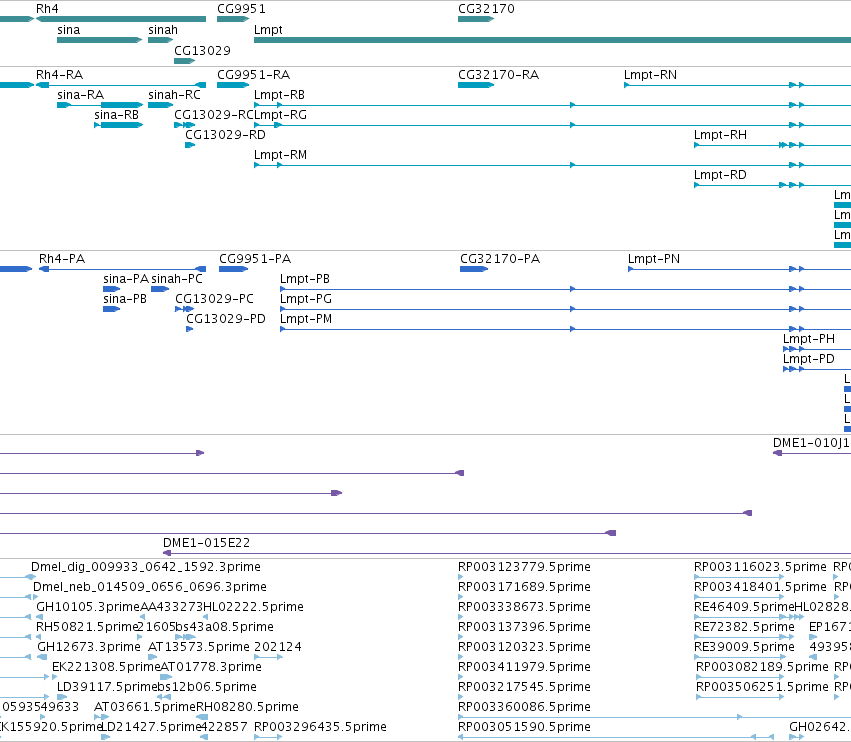
Task: Select the CG13029 gene label
Action: coord(202,50)
